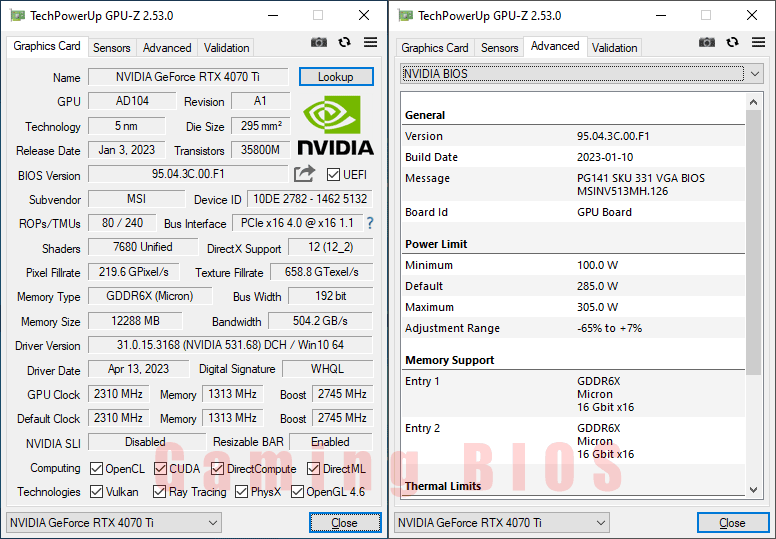The image size is (776, 539).
Task: Toggle the Vulkan checkbox
Action: [97, 491]
